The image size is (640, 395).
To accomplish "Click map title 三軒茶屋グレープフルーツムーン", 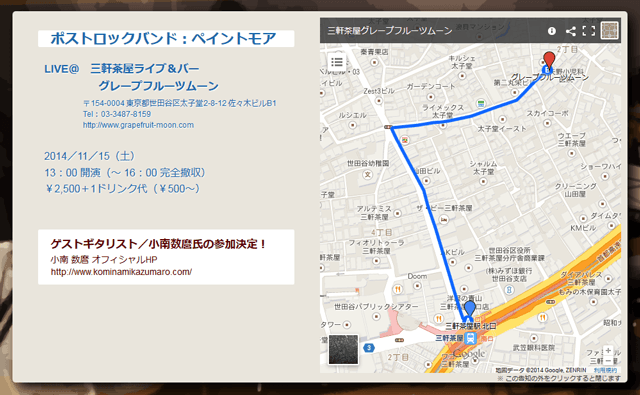I will [x=390, y=31].
